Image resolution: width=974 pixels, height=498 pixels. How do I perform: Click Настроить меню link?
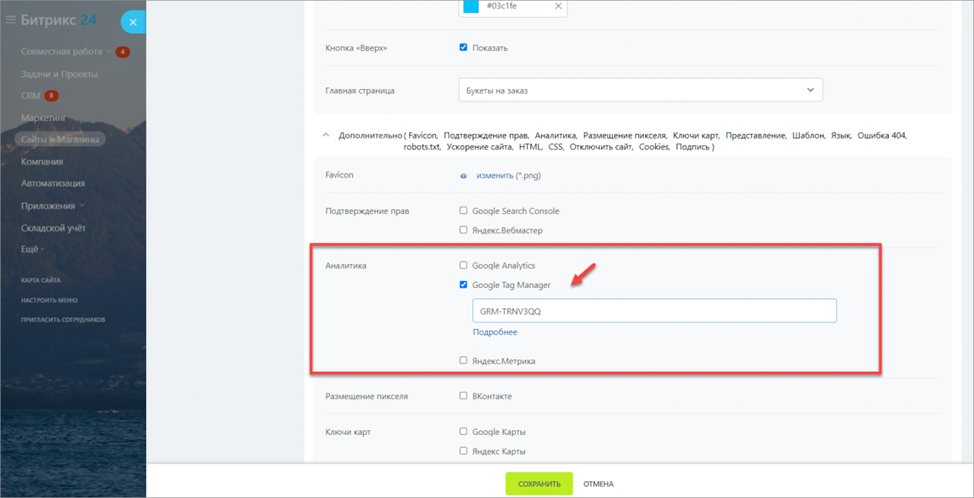49,300
